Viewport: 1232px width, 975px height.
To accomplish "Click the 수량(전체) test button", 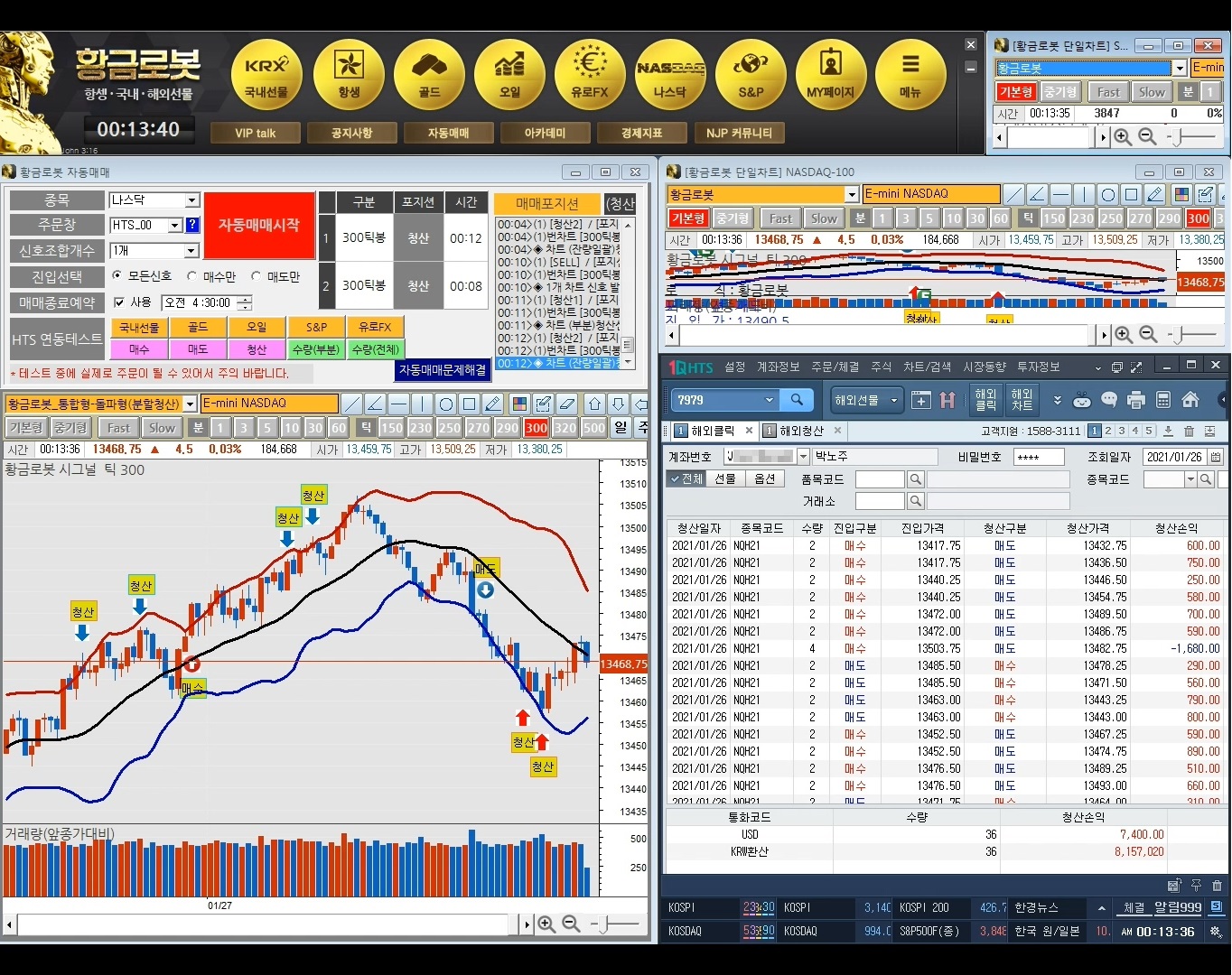I will [x=376, y=349].
